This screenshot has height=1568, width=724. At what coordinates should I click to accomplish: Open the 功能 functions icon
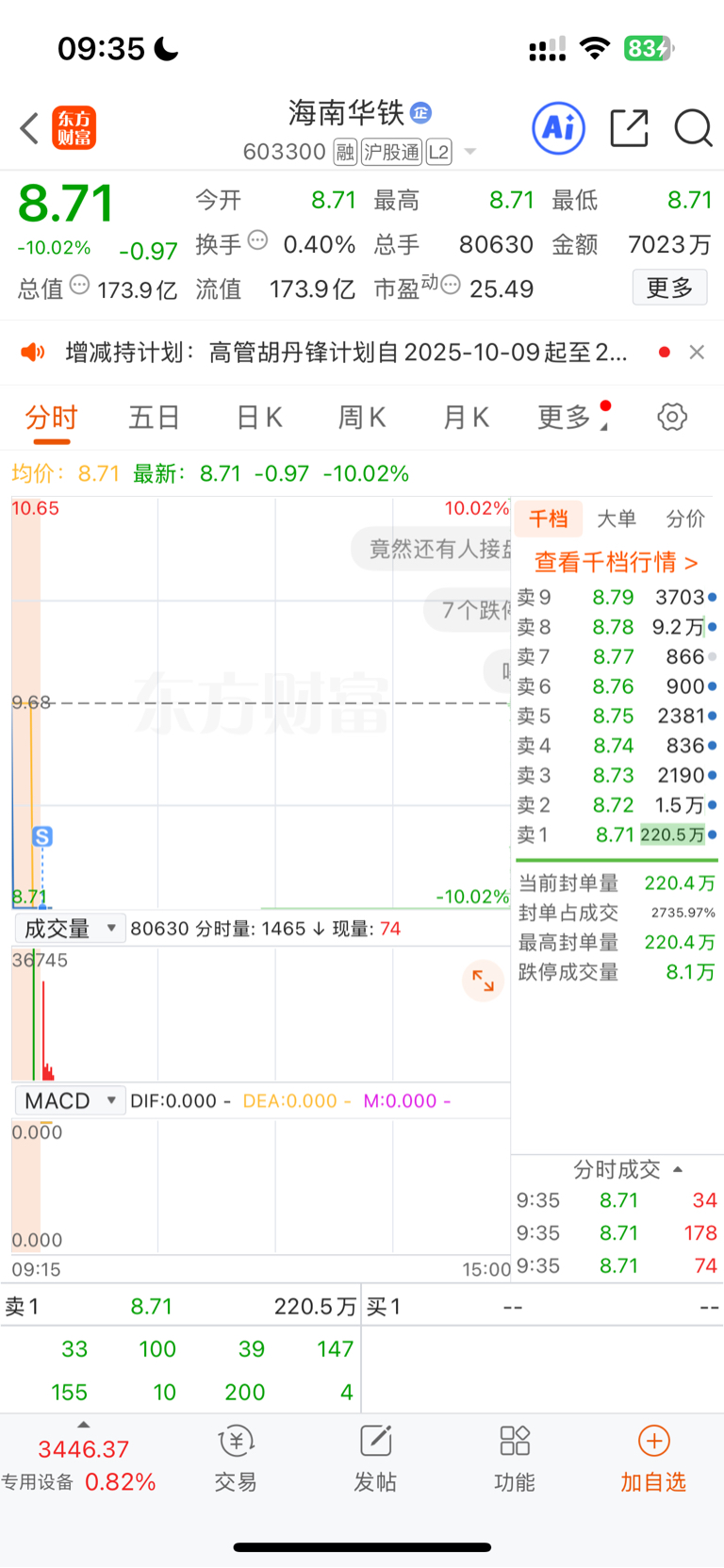(x=515, y=1458)
